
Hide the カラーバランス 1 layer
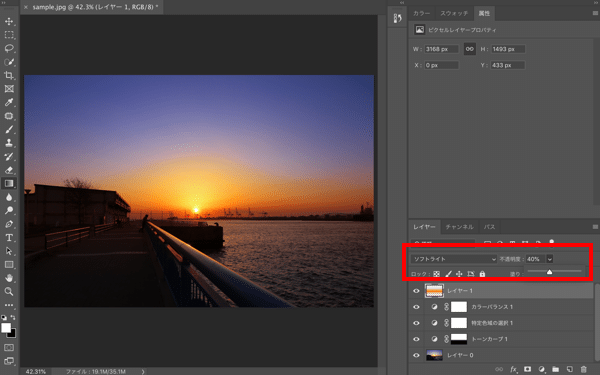click(416, 307)
